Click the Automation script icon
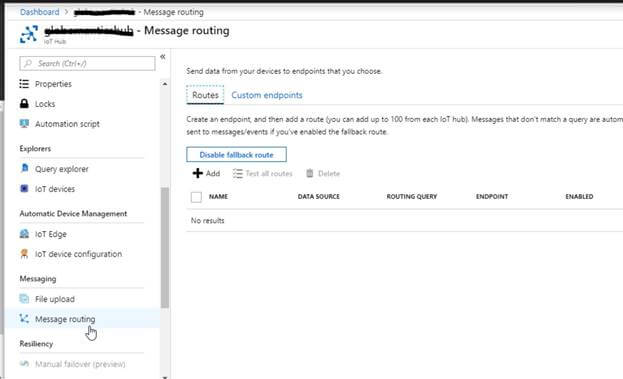 [24, 124]
